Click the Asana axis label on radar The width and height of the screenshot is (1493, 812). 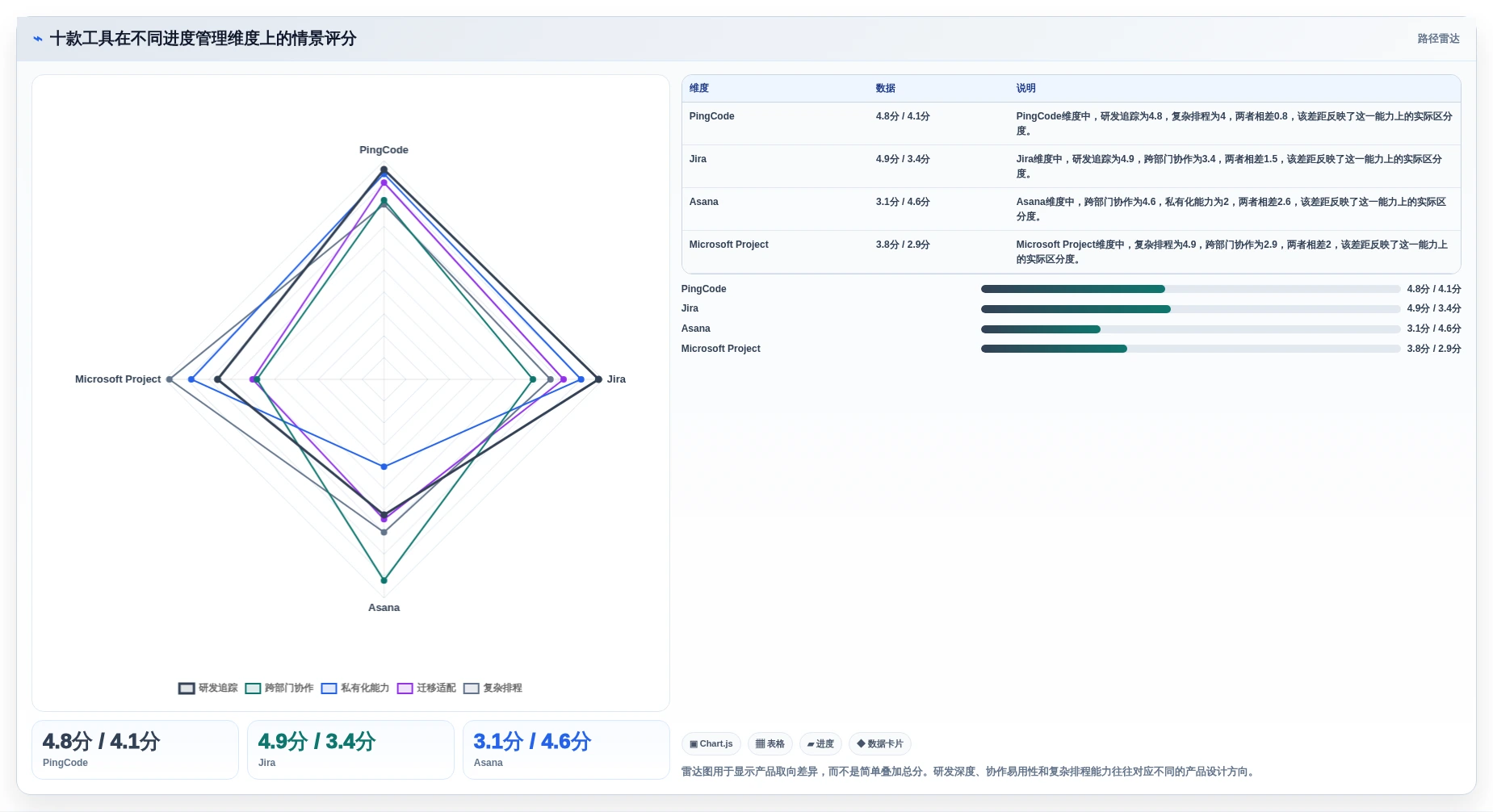point(384,608)
